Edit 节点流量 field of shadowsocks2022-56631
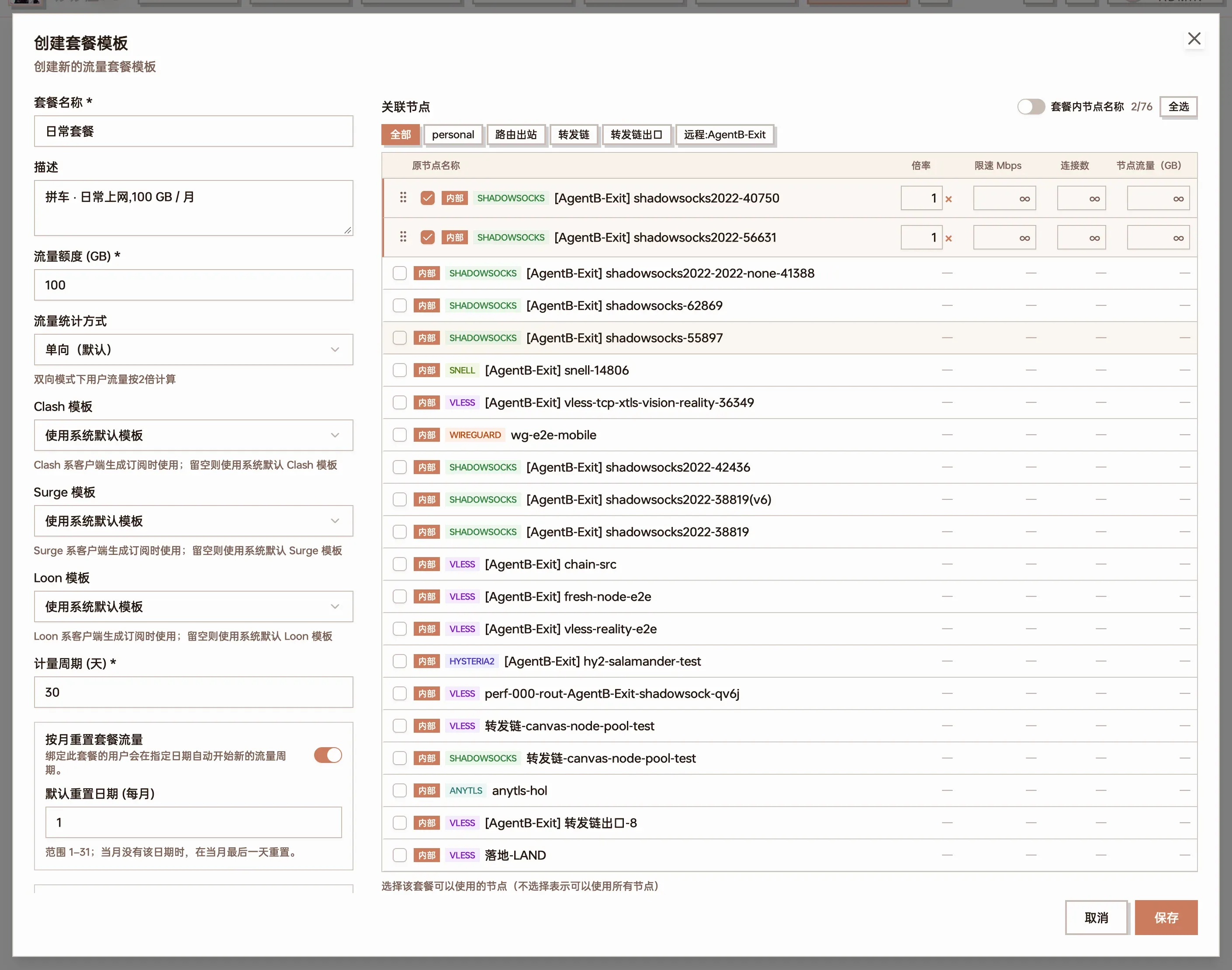This screenshot has height=970, width=1232. pyautogui.click(x=1158, y=237)
